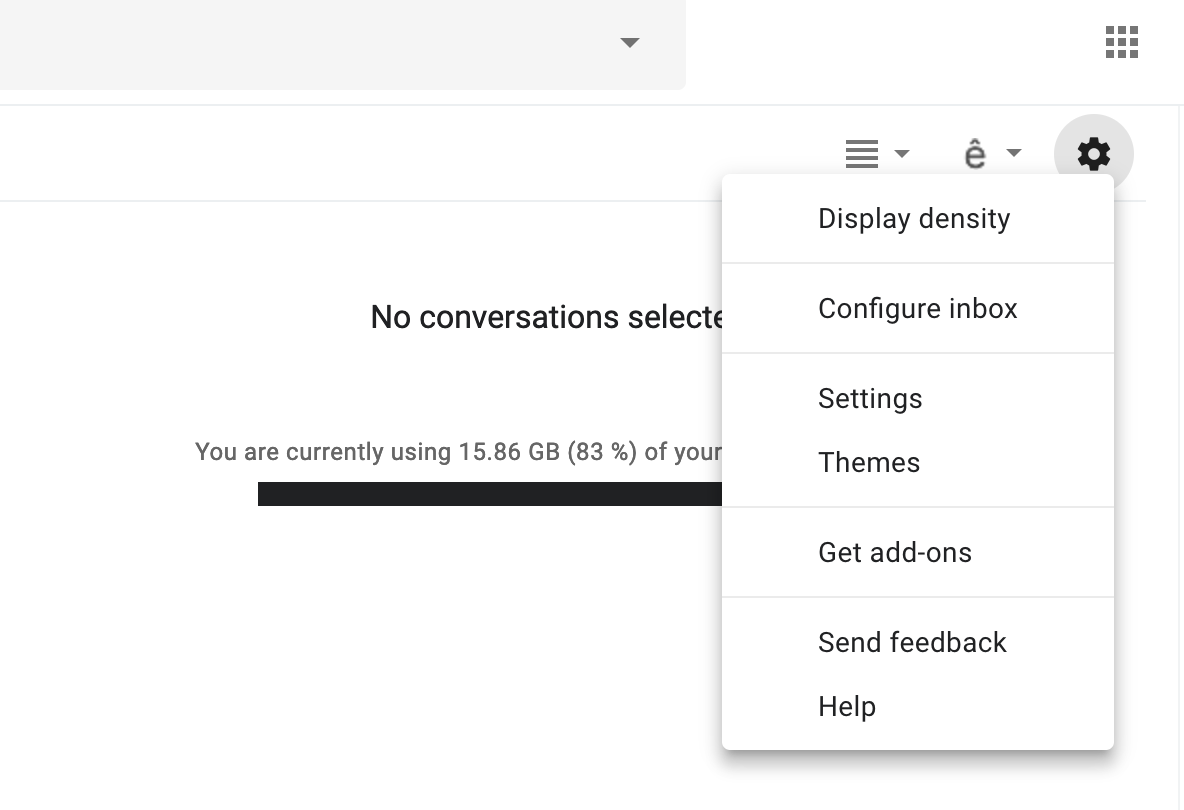The height and width of the screenshot is (810, 1184).
Task: Open Help from the gear menu
Action: [846, 707]
